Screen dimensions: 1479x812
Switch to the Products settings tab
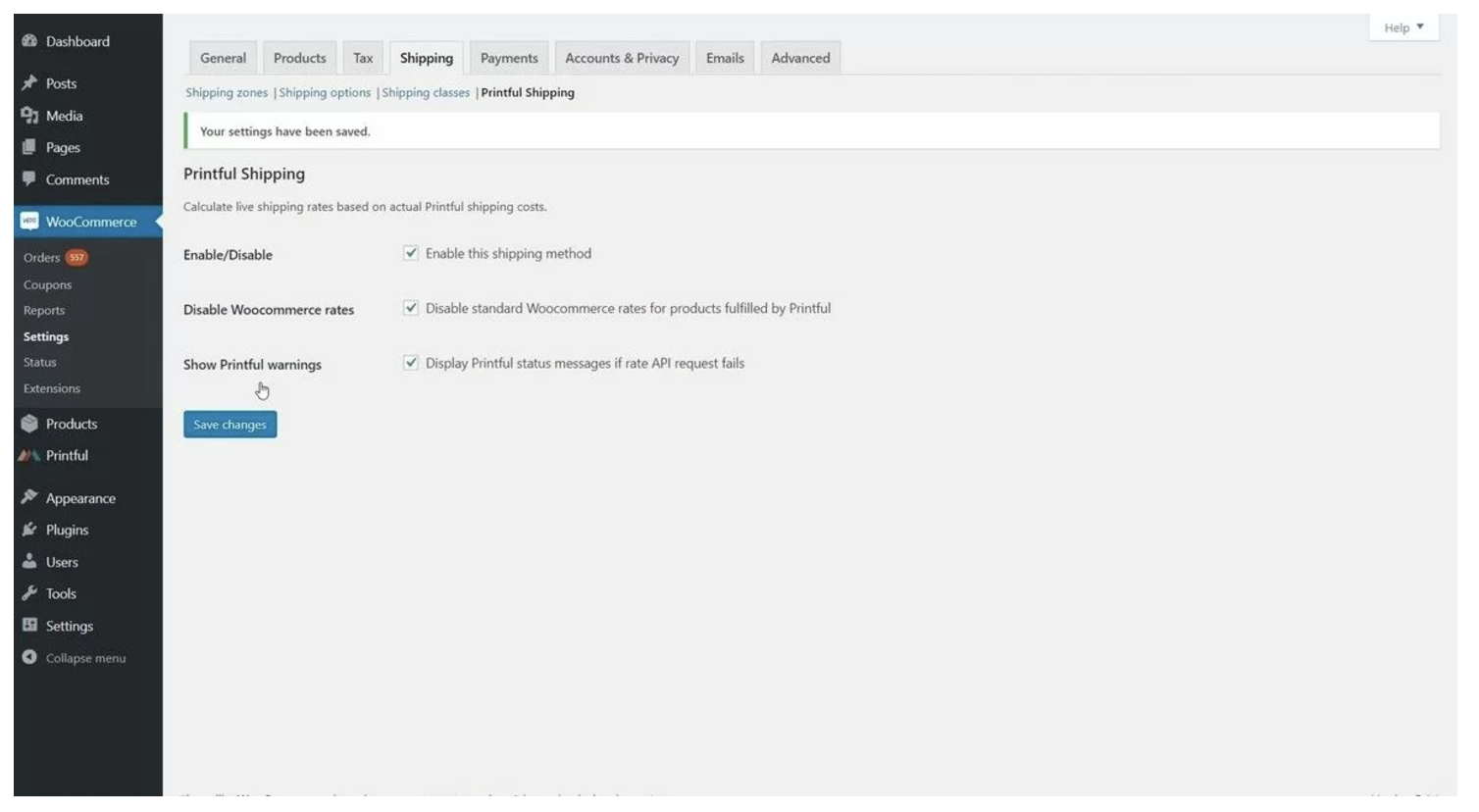click(300, 58)
